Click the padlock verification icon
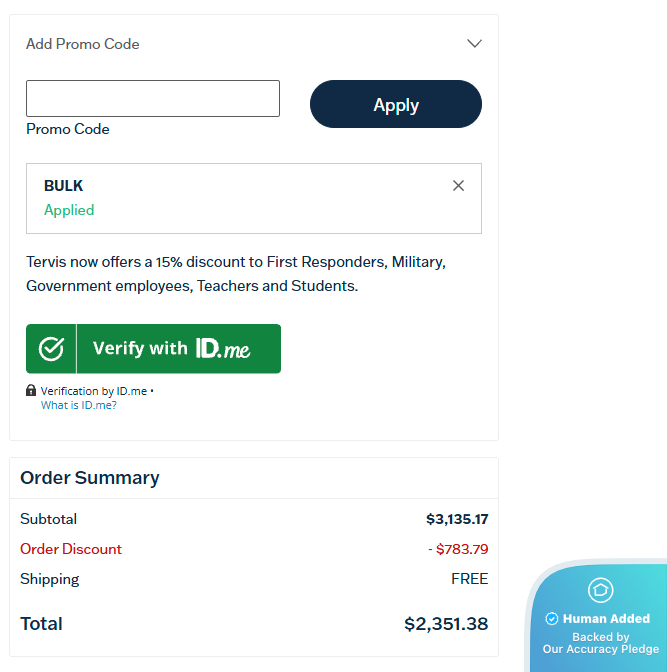Viewport: 667px width, 672px height. [x=31, y=390]
